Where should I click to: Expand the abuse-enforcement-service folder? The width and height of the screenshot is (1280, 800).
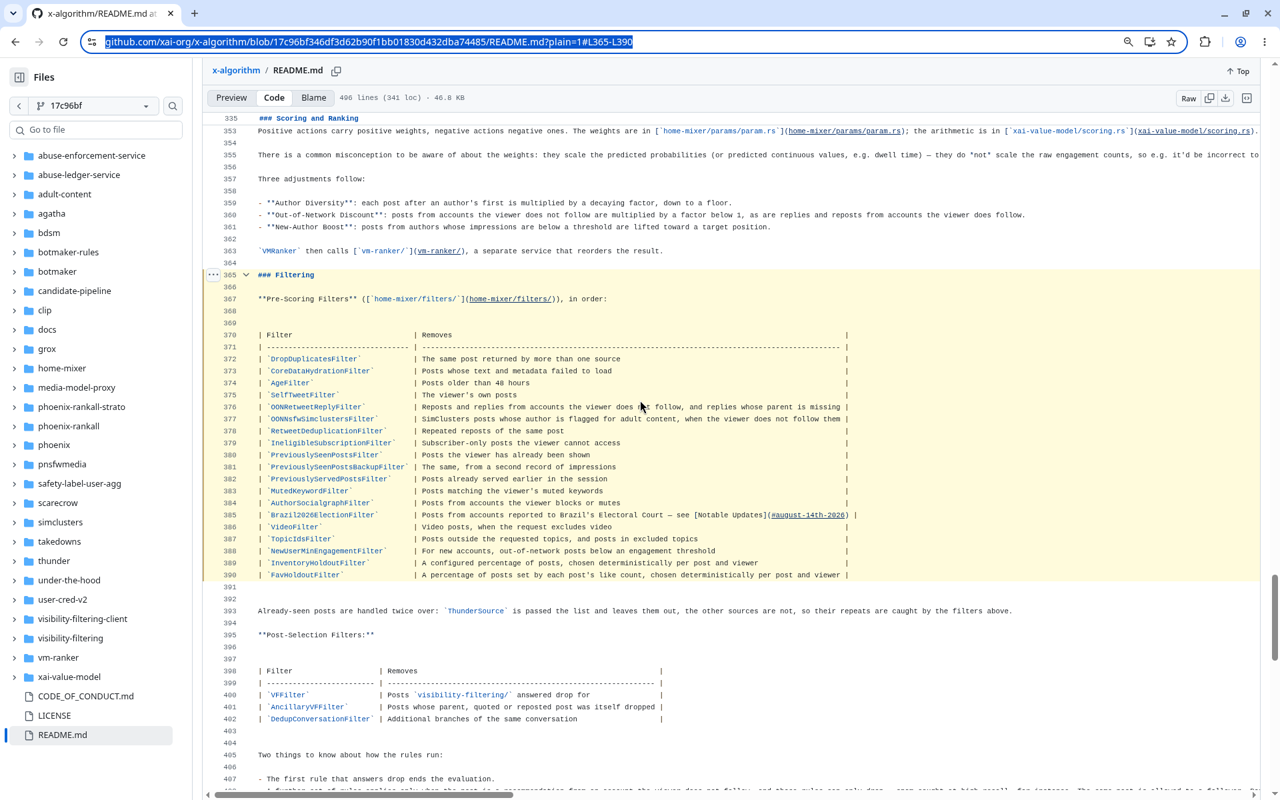click(x=14, y=156)
